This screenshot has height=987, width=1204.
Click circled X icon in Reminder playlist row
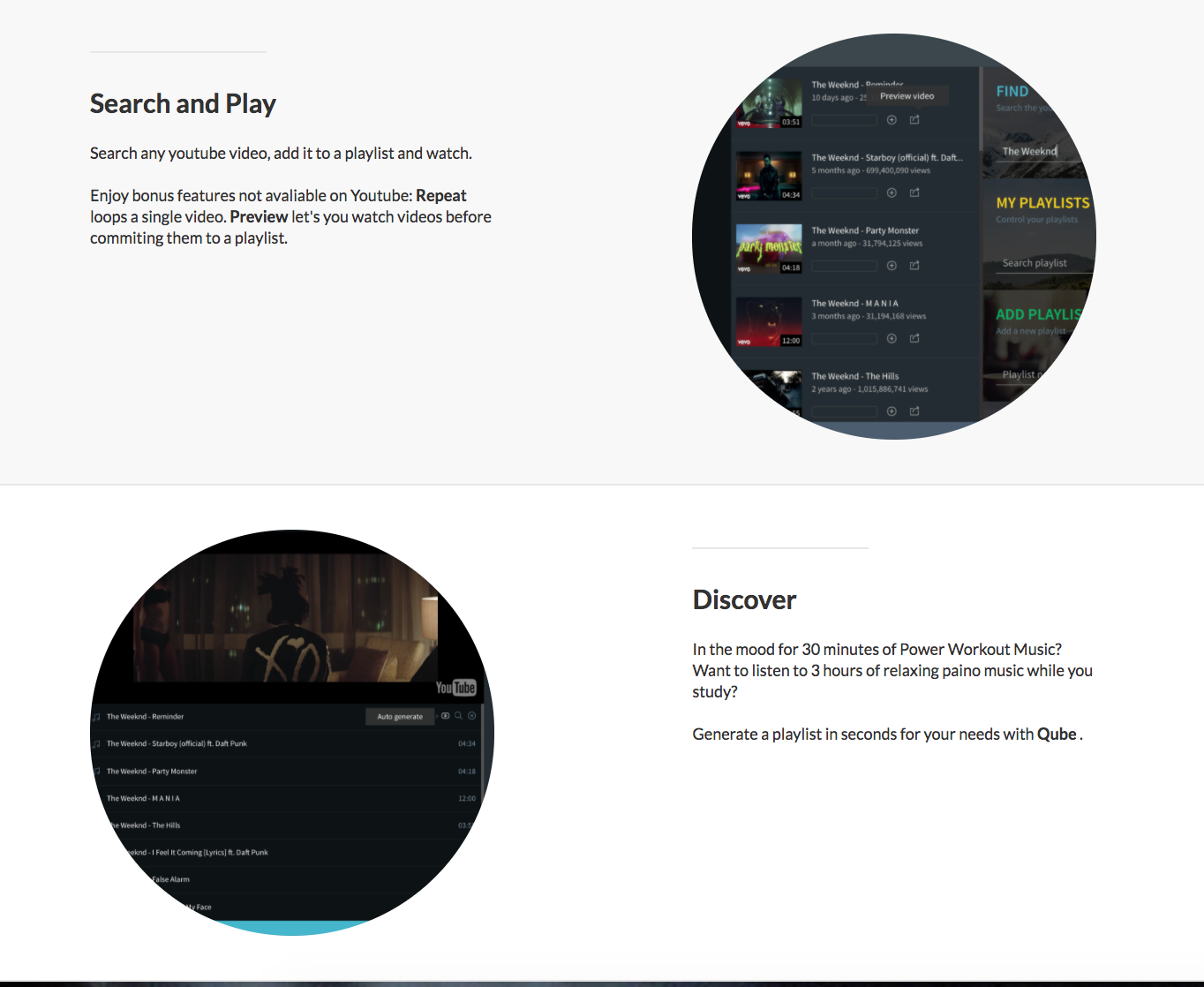pos(471,716)
